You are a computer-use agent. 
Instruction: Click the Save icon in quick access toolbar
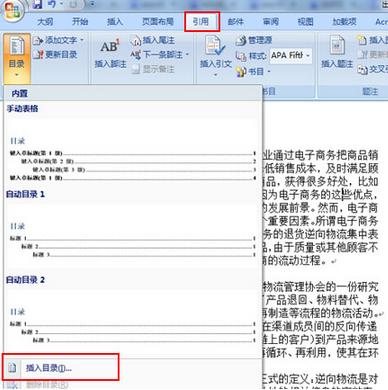[38, 4]
